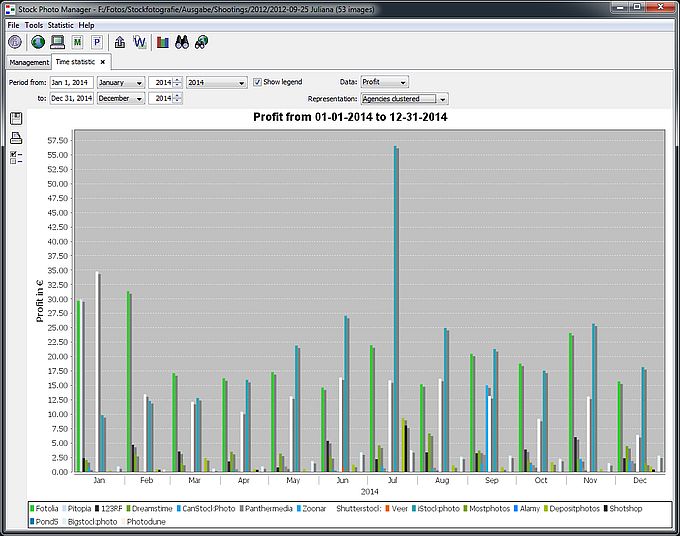
Task: Click the 'Profit in €' y-axis label
Action: coord(40,301)
